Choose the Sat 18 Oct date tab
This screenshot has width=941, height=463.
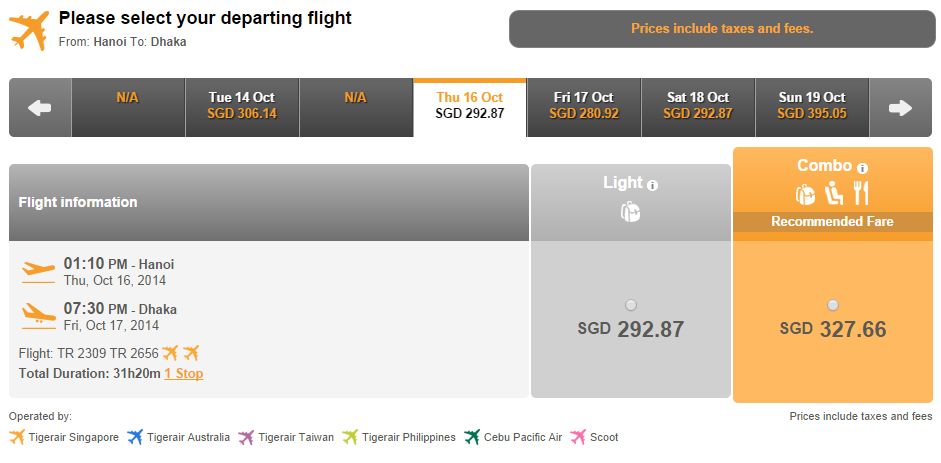698,108
